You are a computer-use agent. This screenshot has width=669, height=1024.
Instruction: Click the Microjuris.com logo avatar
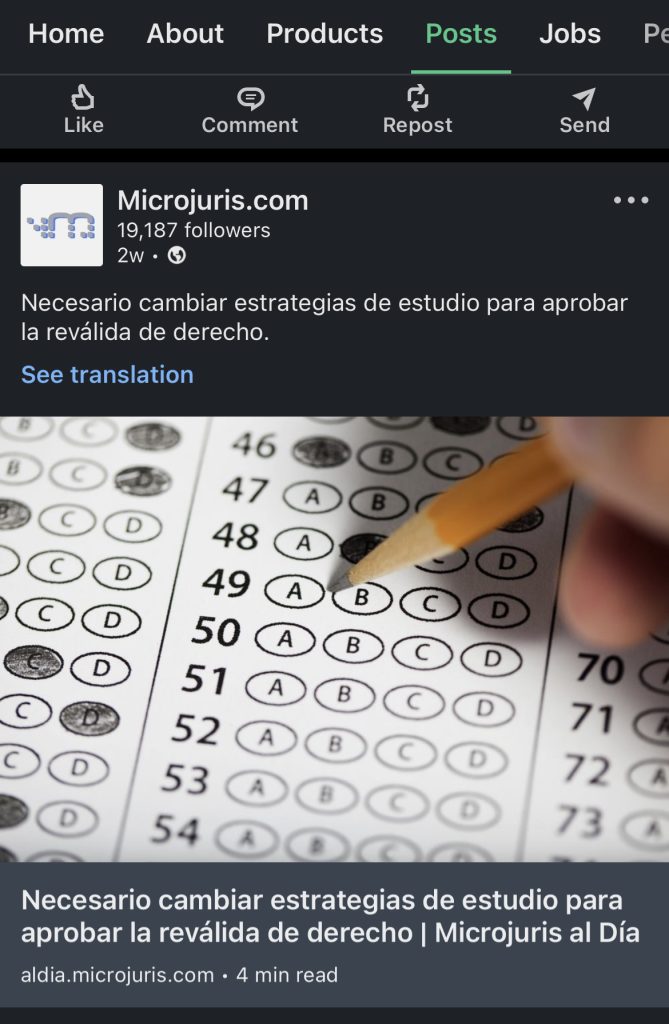tap(61, 225)
